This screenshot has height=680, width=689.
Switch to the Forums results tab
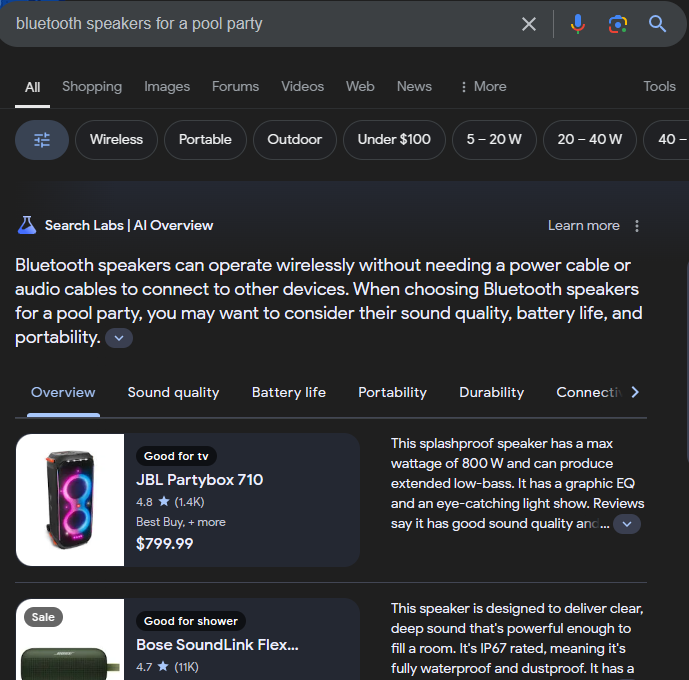235,87
